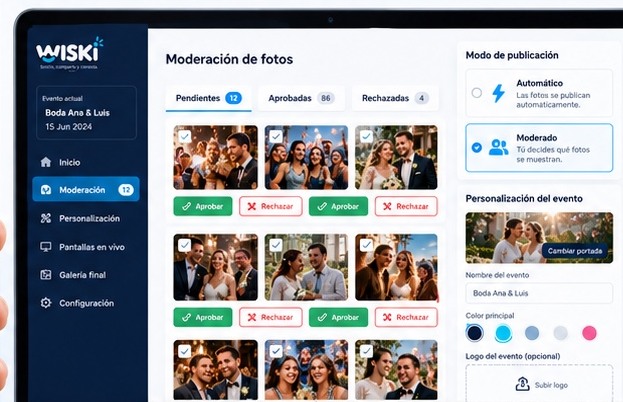Choose the light gray color swatch
The width and height of the screenshot is (623, 402).
coord(561,333)
